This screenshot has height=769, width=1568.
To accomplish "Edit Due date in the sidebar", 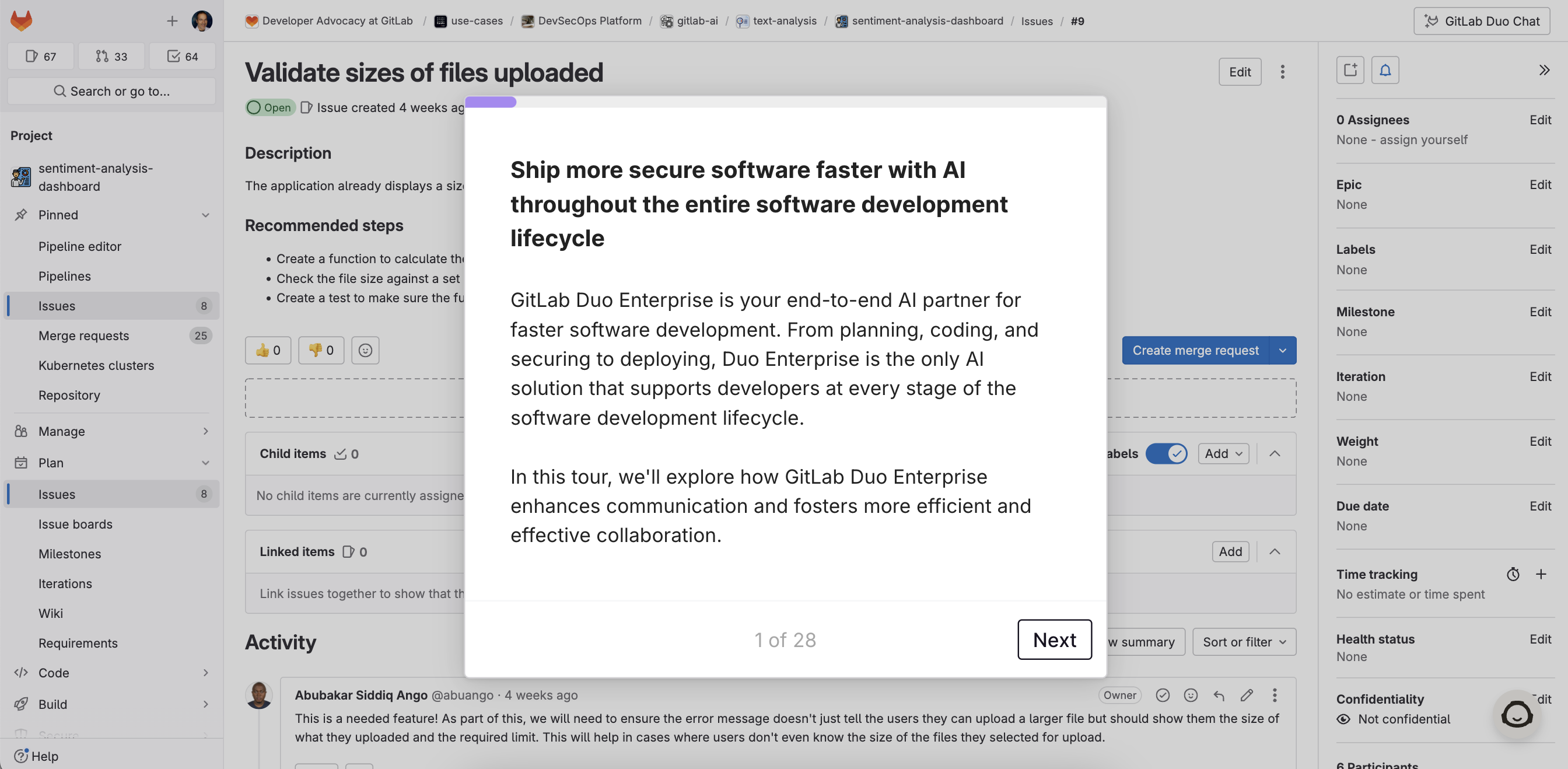I will pyautogui.click(x=1540, y=506).
